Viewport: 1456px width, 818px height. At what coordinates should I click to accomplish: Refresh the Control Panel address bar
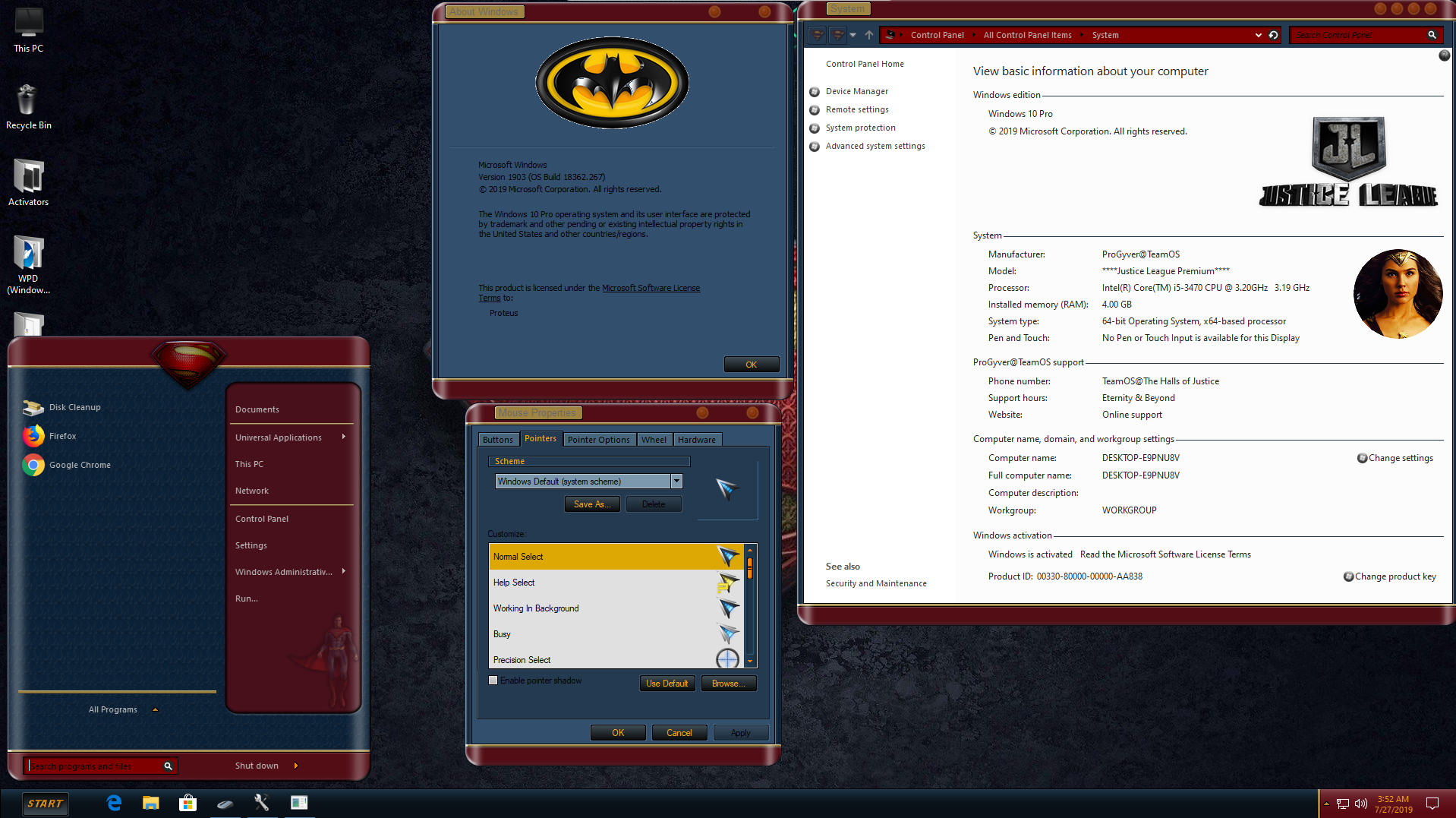coord(1273,35)
